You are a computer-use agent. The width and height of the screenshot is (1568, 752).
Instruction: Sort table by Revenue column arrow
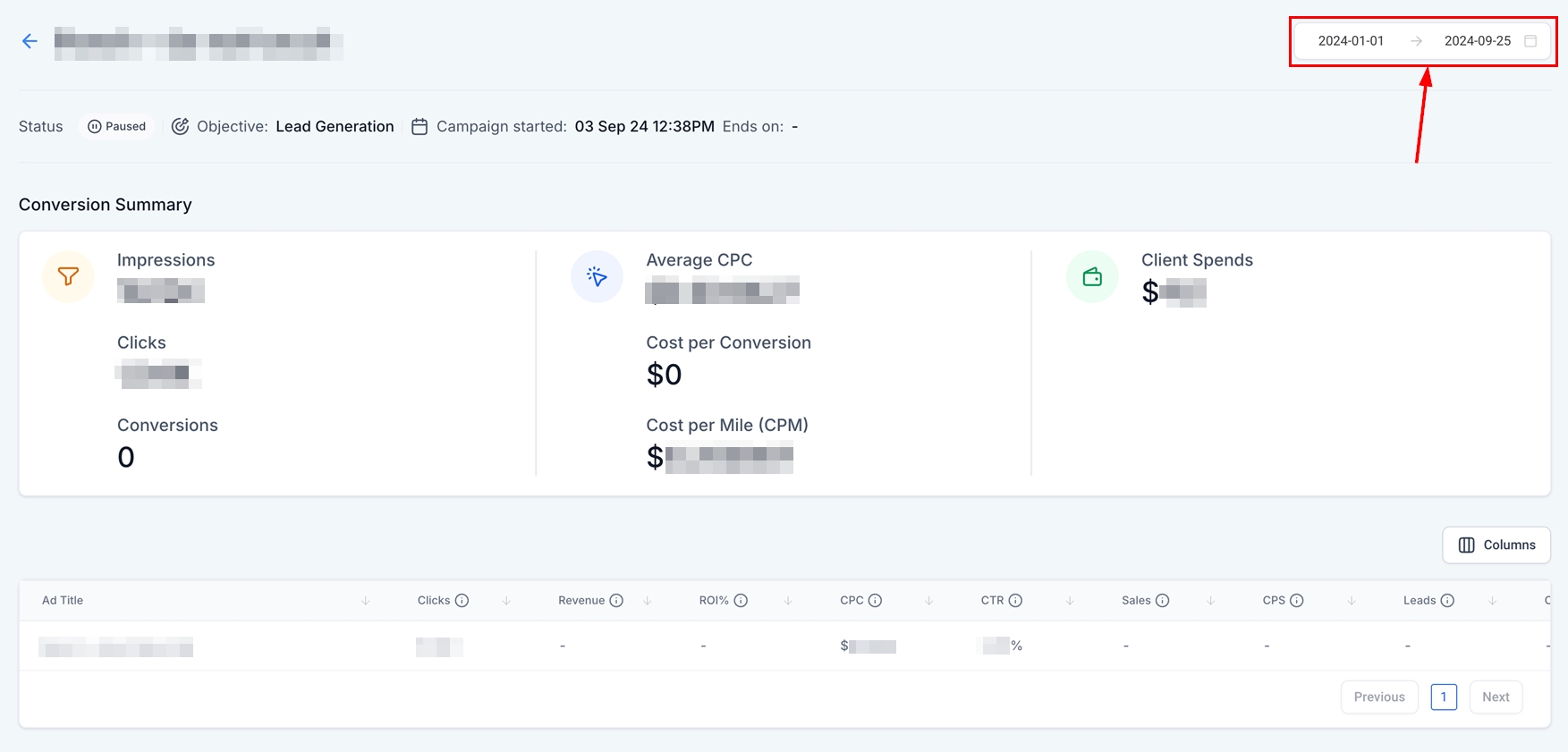click(648, 601)
